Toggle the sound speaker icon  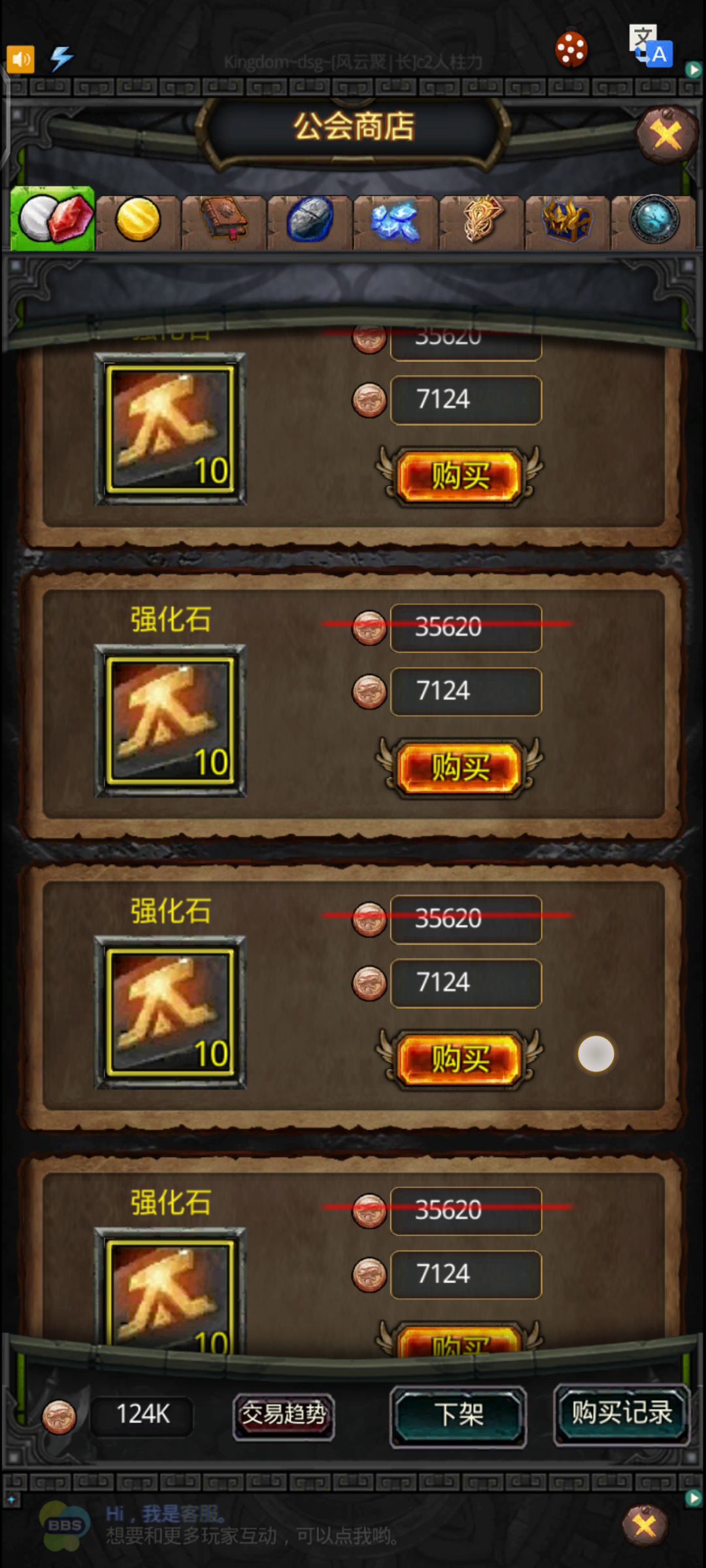tap(20, 59)
